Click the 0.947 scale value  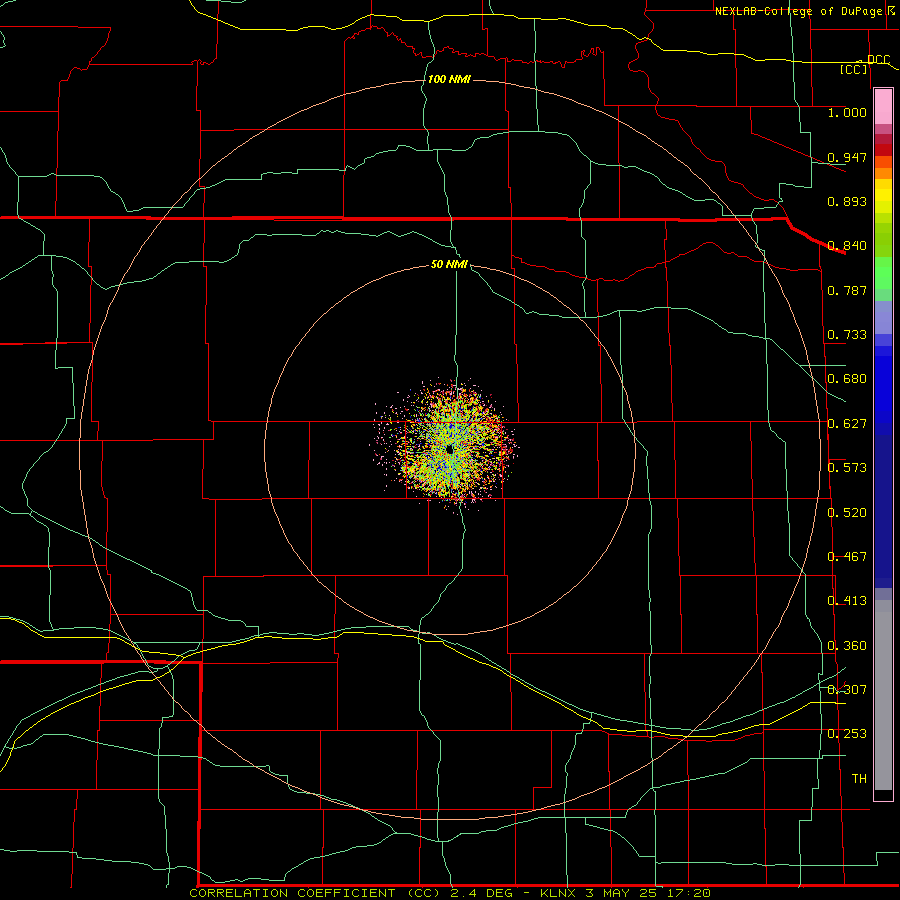coord(847,157)
